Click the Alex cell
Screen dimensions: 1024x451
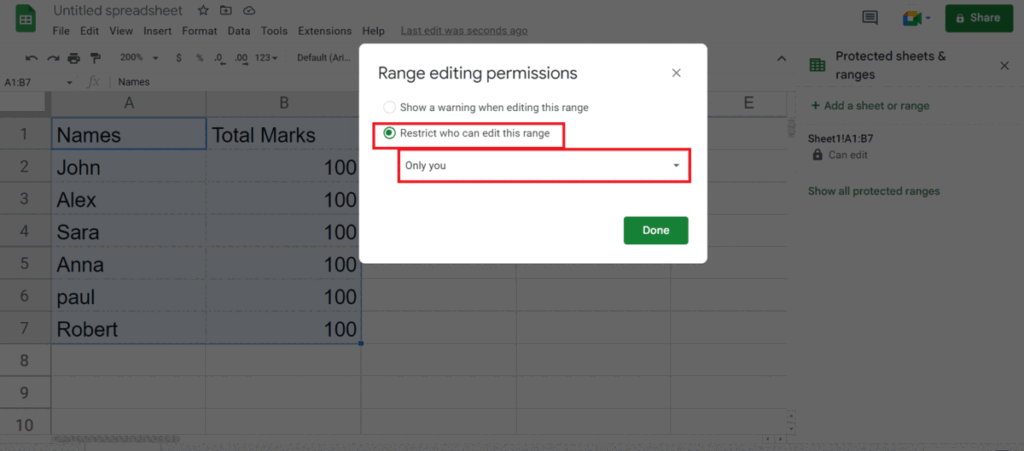pyautogui.click(x=129, y=199)
